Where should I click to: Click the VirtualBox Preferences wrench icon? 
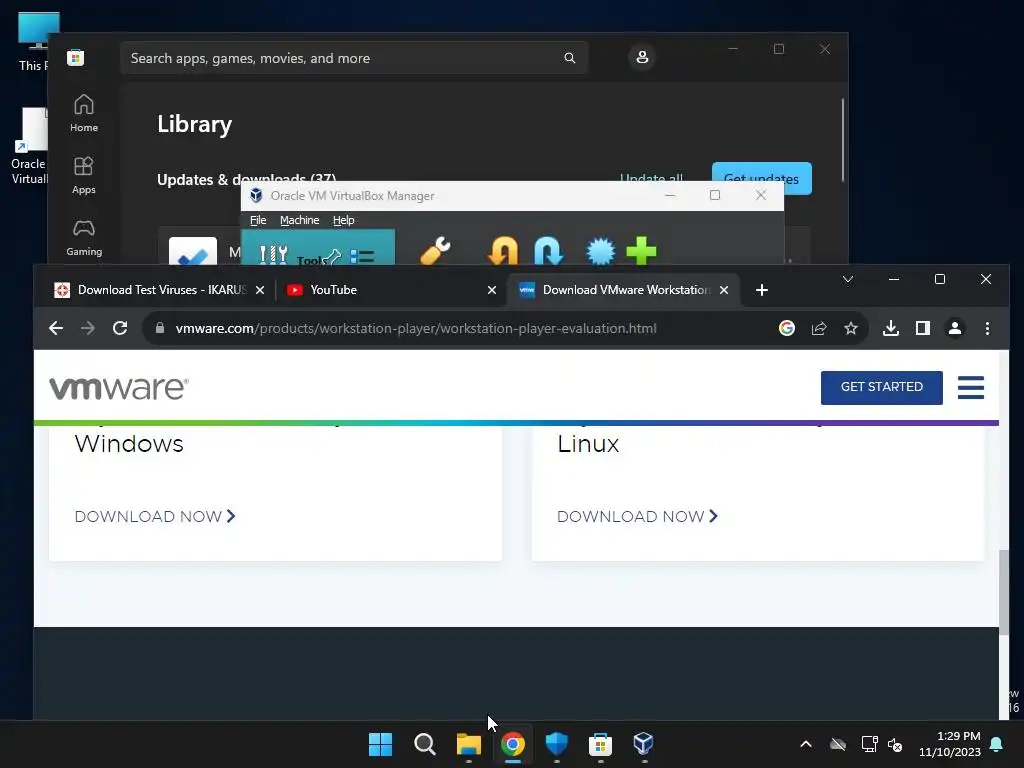click(435, 251)
